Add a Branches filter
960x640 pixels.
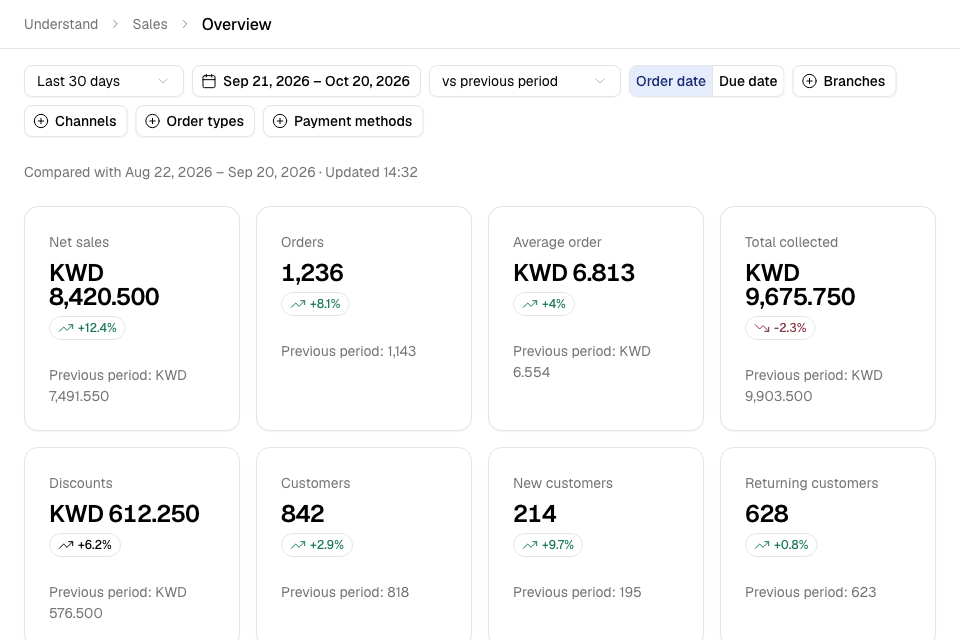844,81
